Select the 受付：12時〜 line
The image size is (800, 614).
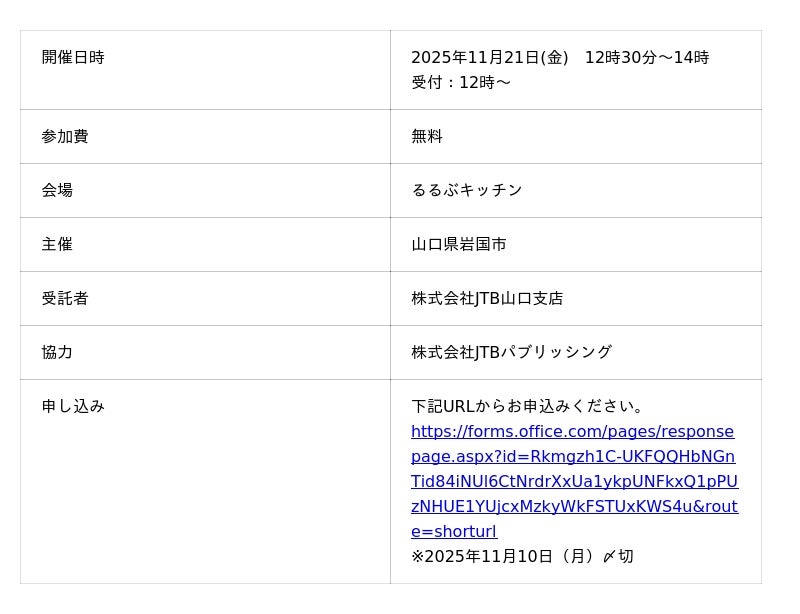(x=461, y=82)
